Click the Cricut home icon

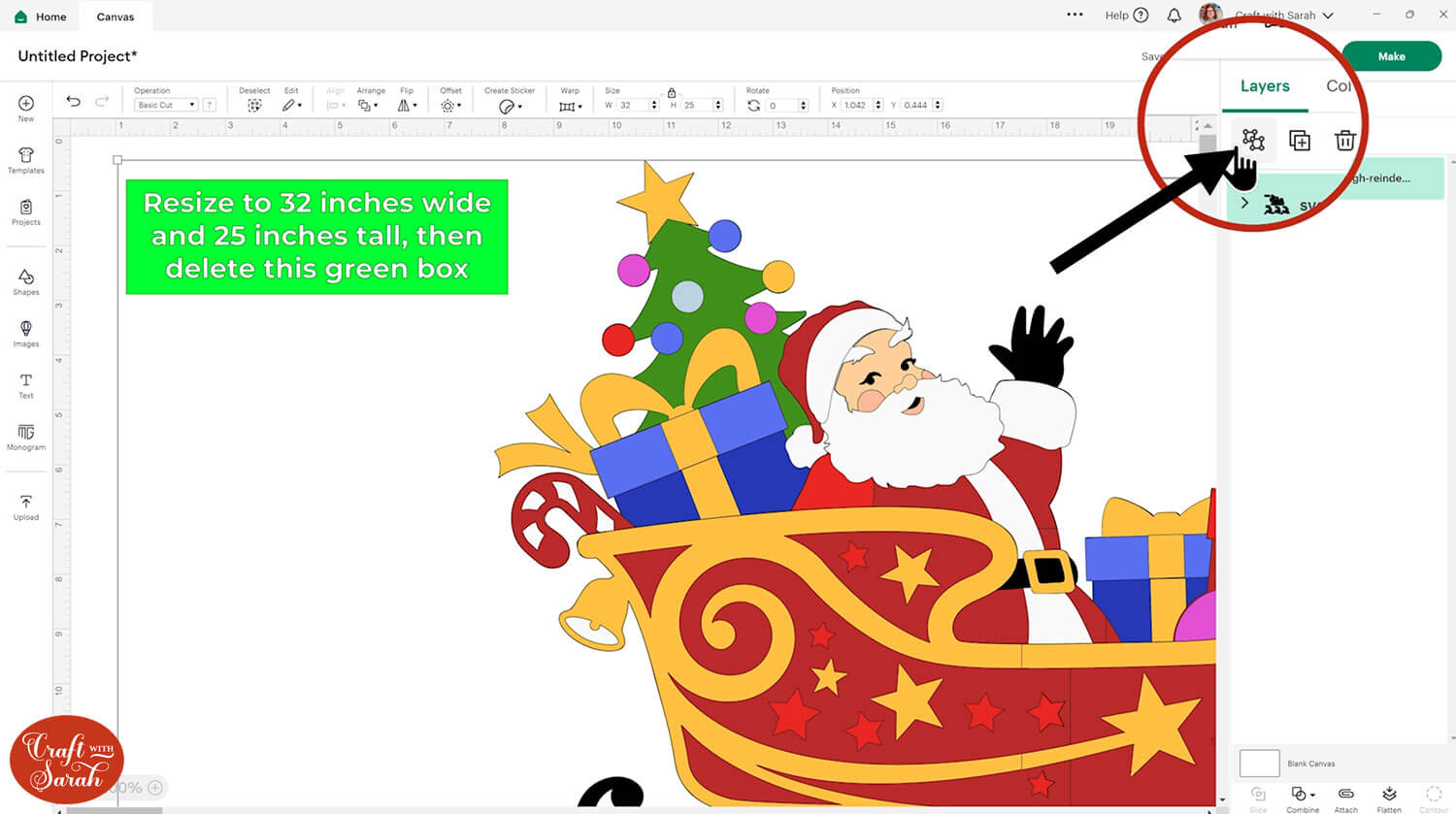21,16
